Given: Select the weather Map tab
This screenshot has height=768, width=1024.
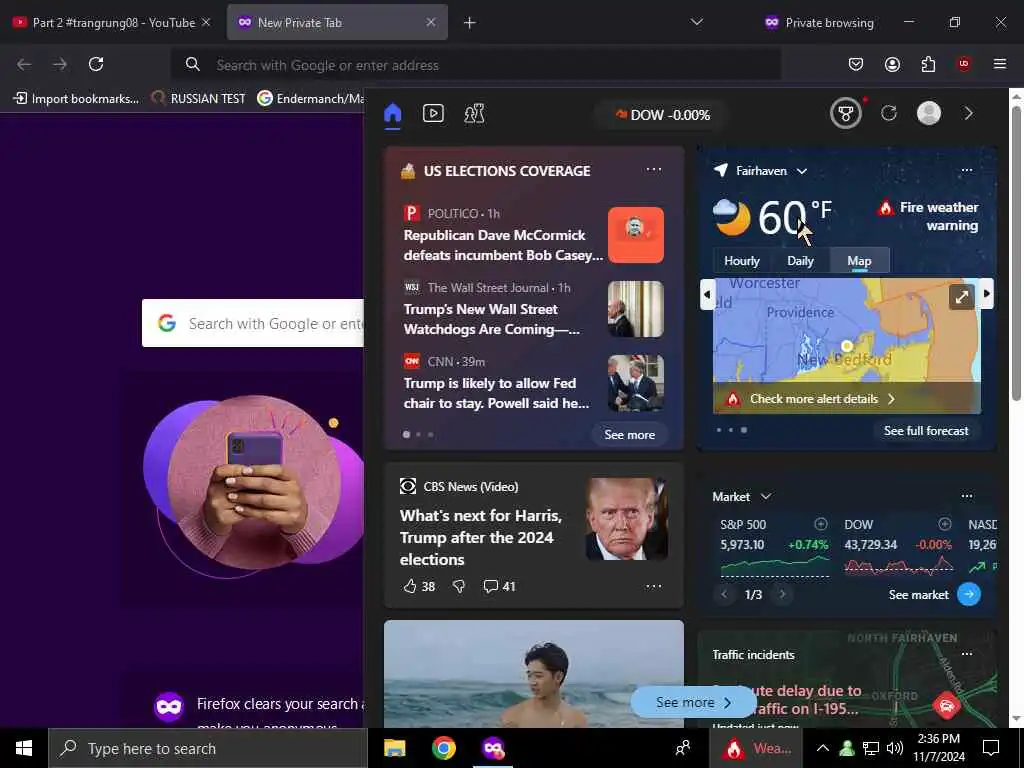Looking at the screenshot, I should [859, 261].
